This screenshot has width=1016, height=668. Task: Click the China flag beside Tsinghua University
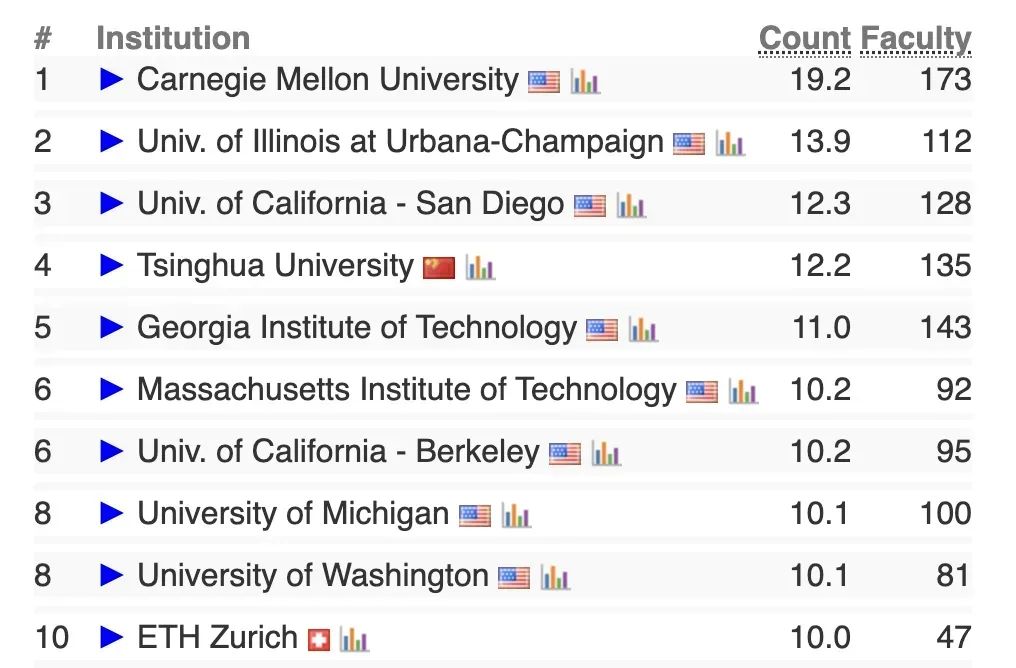click(x=439, y=268)
